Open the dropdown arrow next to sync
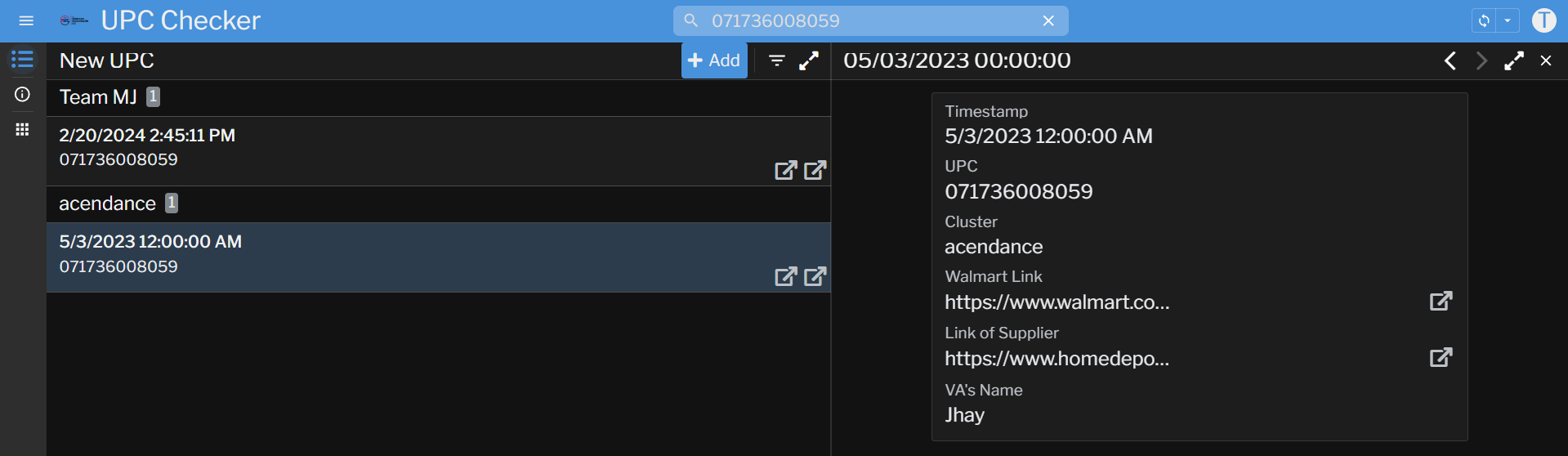1568x456 pixels. [1508, 20]
